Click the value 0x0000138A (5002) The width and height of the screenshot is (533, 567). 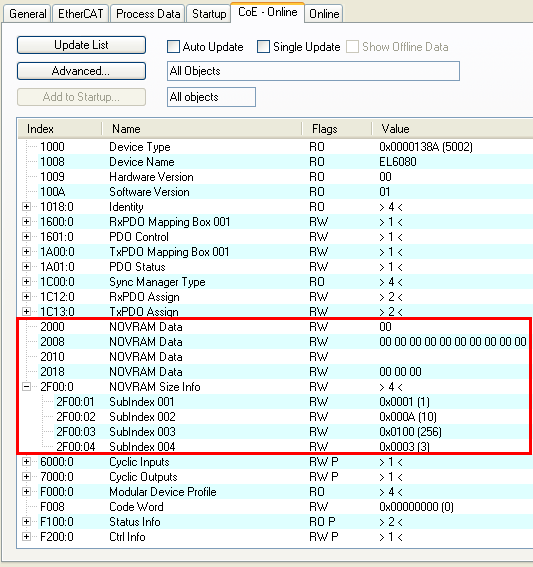coord(426,147)
